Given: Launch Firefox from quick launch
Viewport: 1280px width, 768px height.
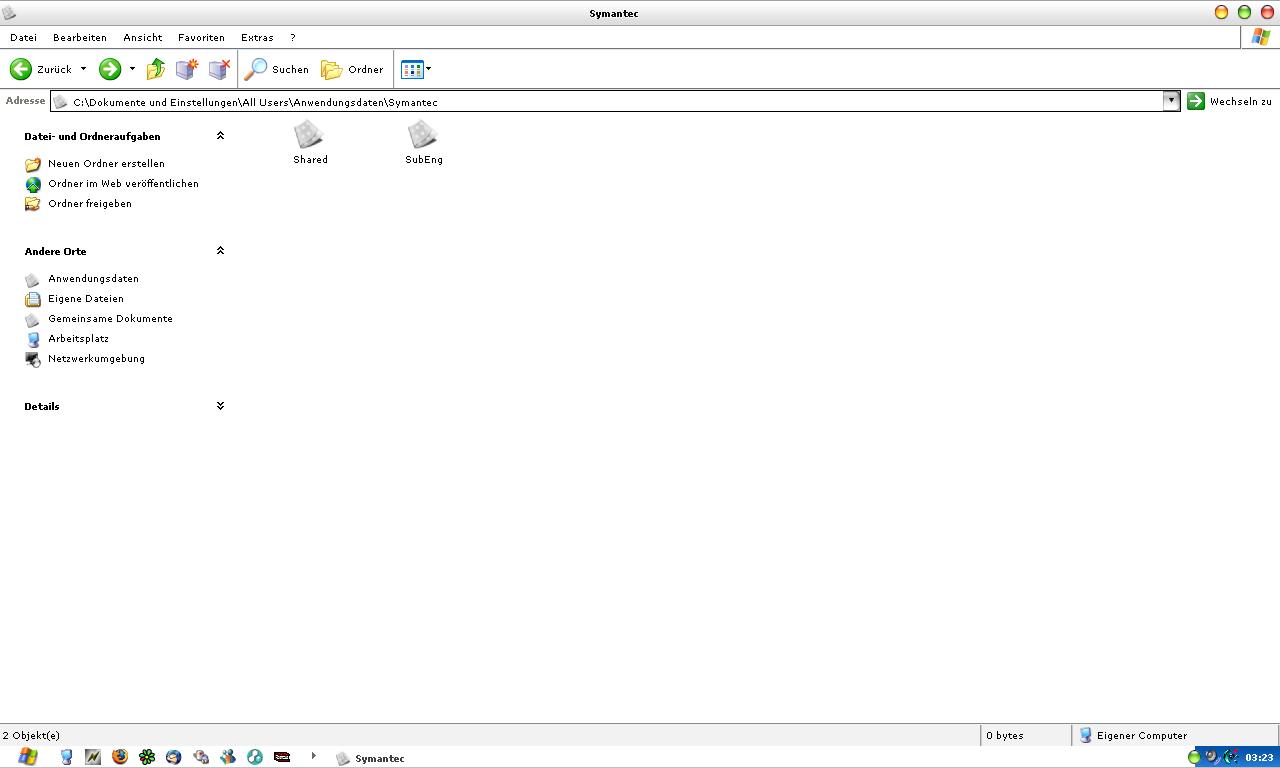Looking at the screenshot, I should pyautogui.click(x=120, y=757).
